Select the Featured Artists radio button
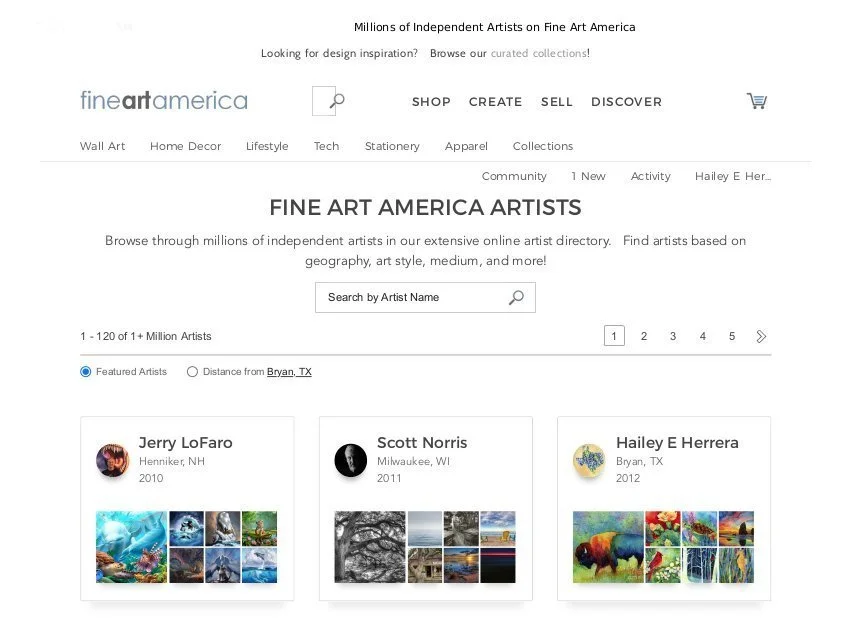This screenshot has width=851, height=633. [86, 372]
